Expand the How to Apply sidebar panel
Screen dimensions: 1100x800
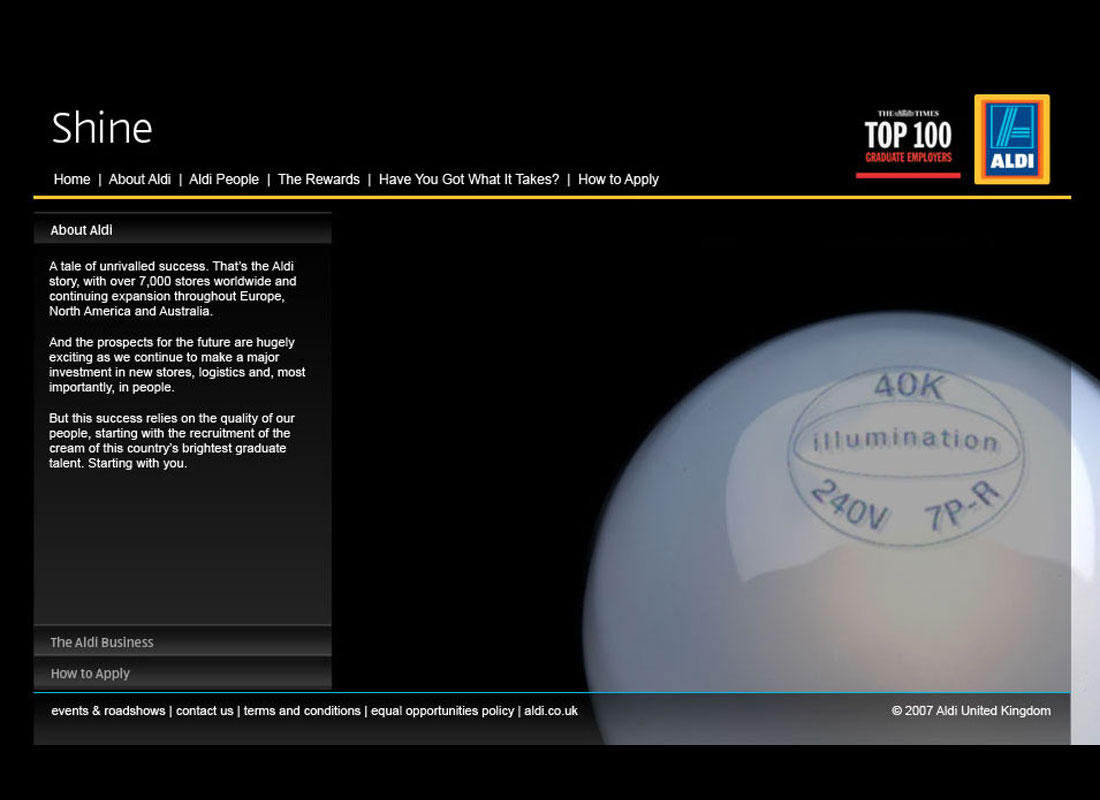[182, 673]
